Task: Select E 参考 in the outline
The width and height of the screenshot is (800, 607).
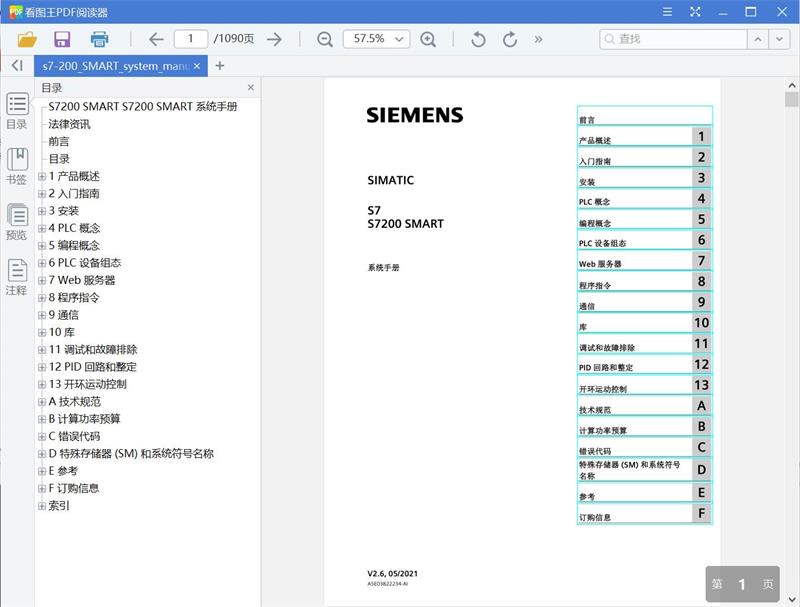Action: [63, 471]
